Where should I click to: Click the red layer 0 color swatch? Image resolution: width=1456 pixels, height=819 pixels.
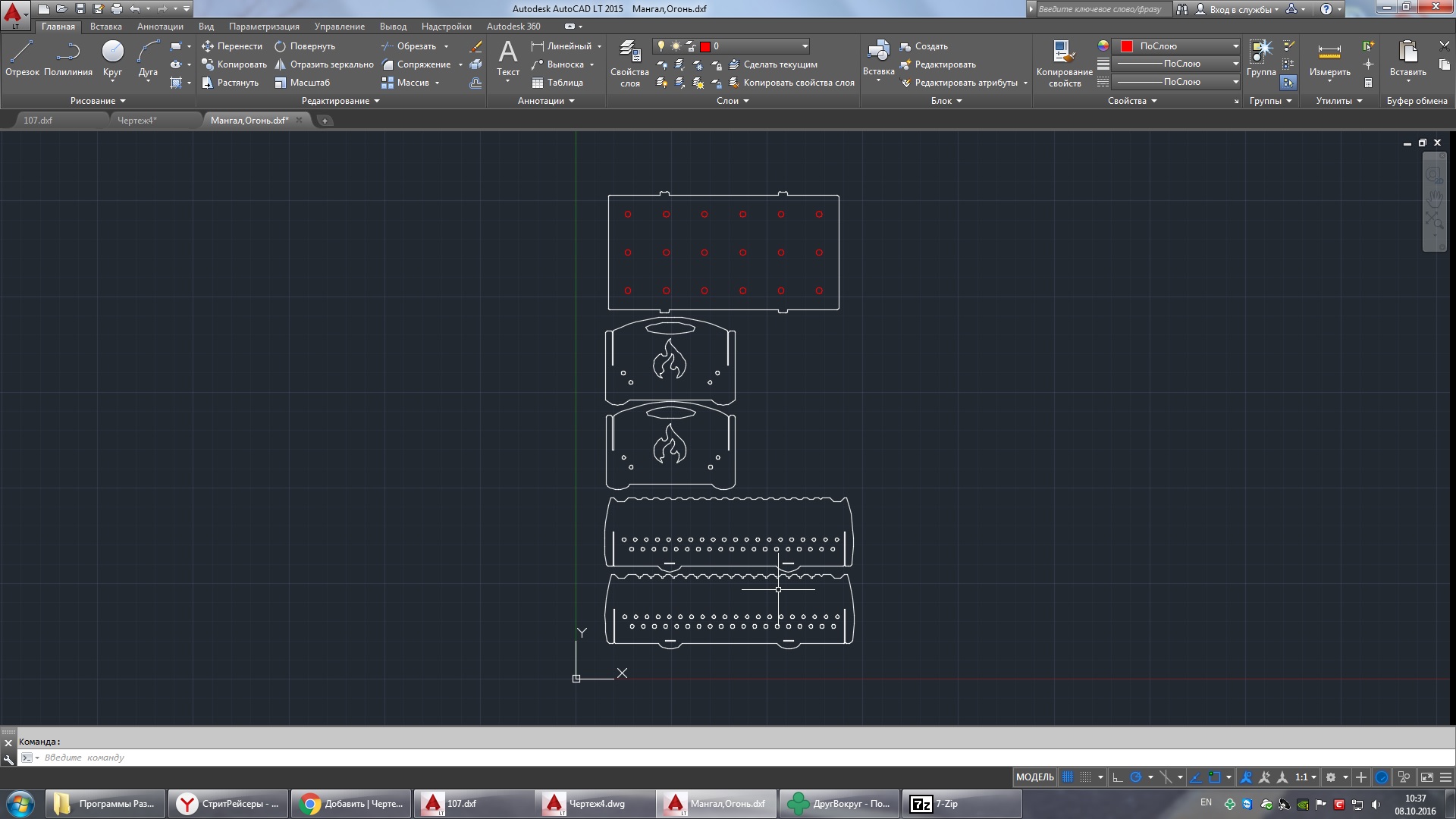coord(705,46)
